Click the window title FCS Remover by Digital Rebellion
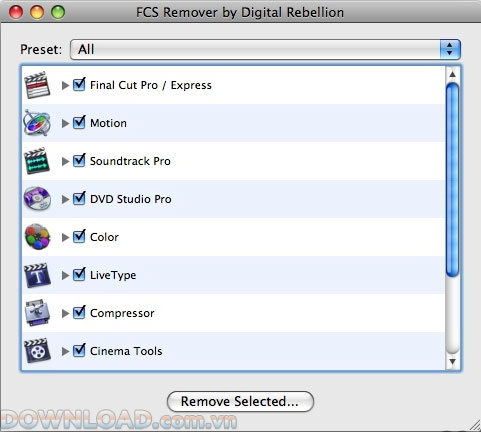This screenshot has width=481, height=432. tap(240, 12)
